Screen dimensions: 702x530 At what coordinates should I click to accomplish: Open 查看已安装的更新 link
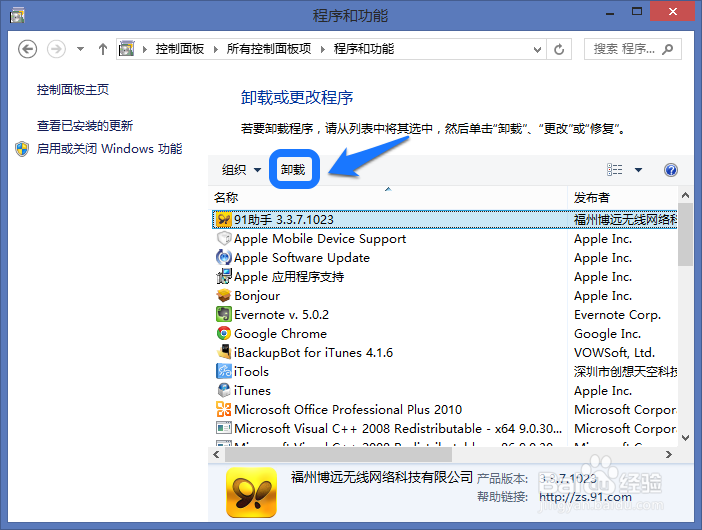pyautogui.click(x=85, y=126)
